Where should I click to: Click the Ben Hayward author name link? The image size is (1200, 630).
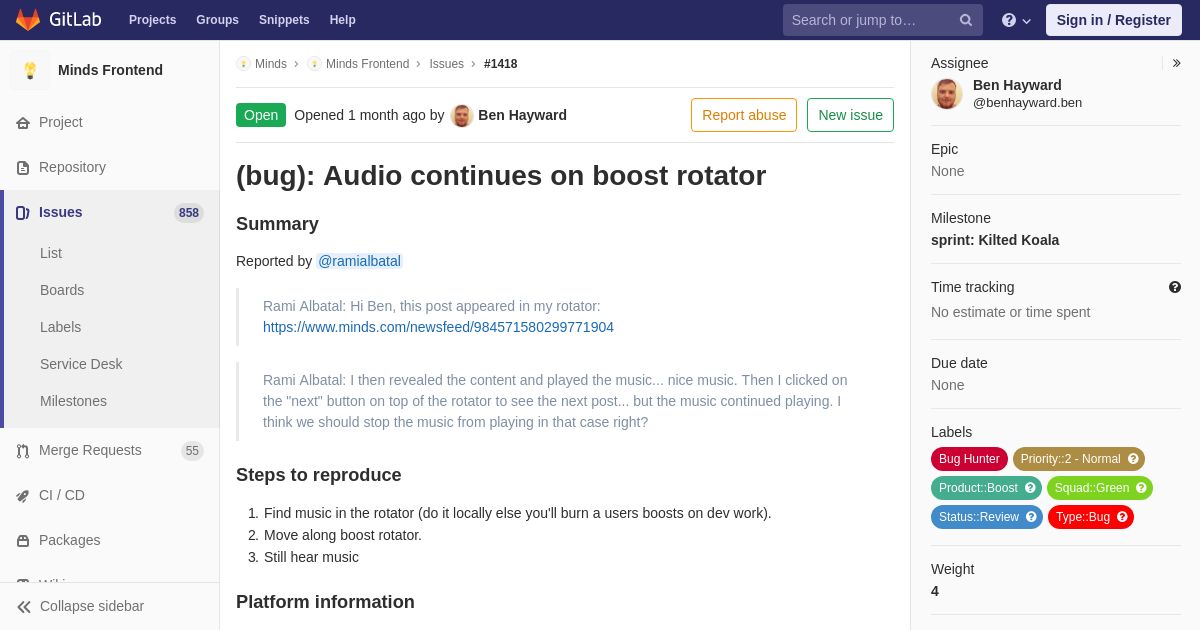(x=522, y=115)
